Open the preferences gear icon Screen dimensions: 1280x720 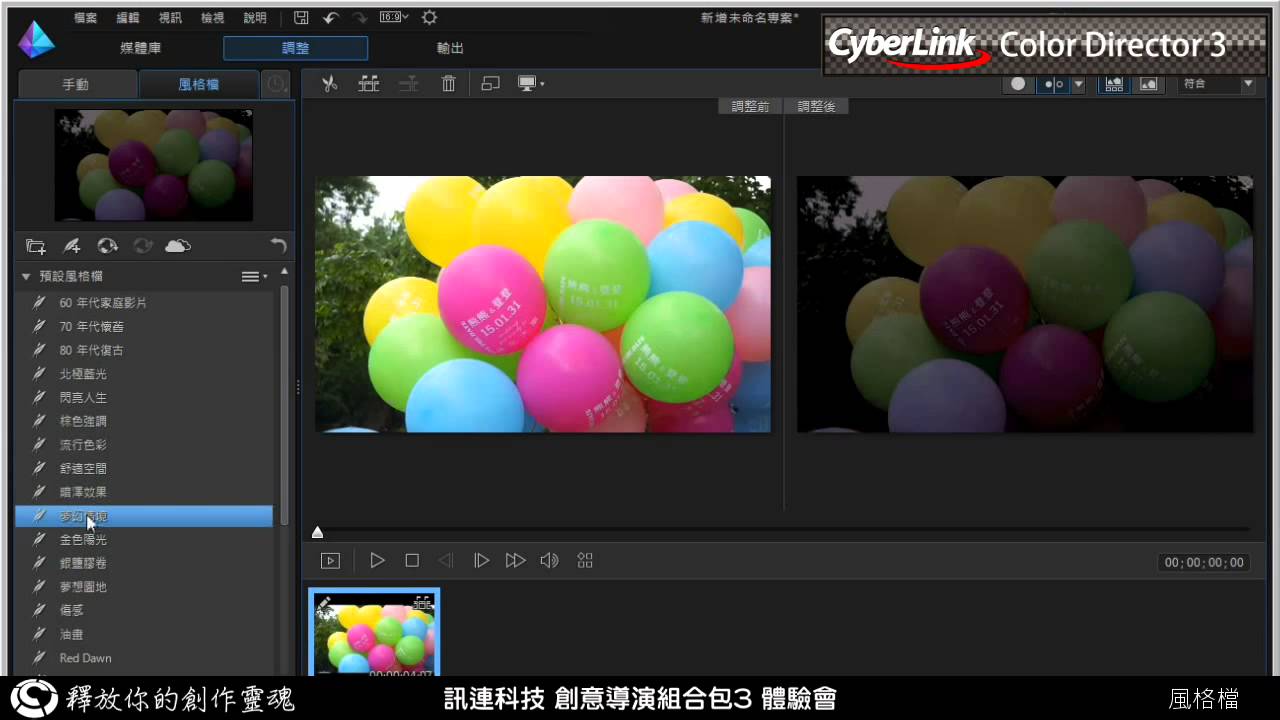(x=429, y=18)
